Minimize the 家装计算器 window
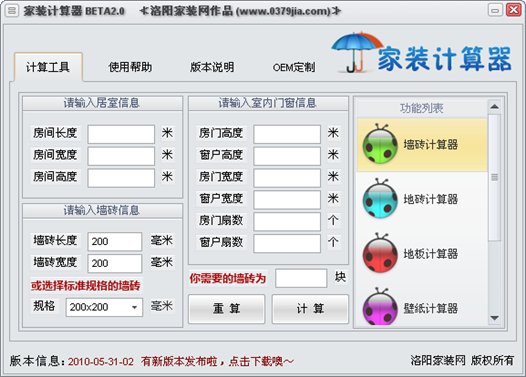Screen dimensions: 526x377 [495, 10]
